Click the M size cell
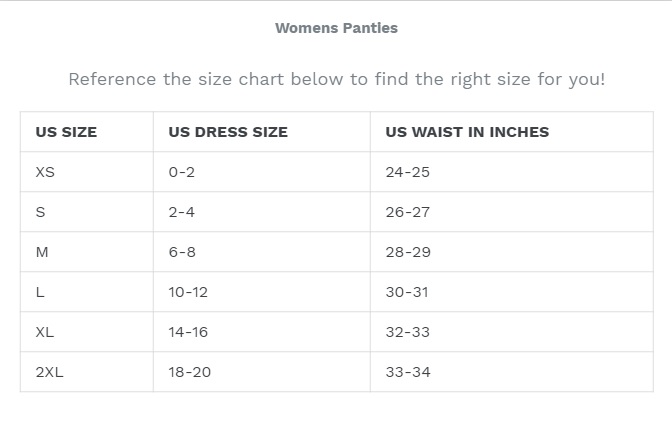 [42, 252]
